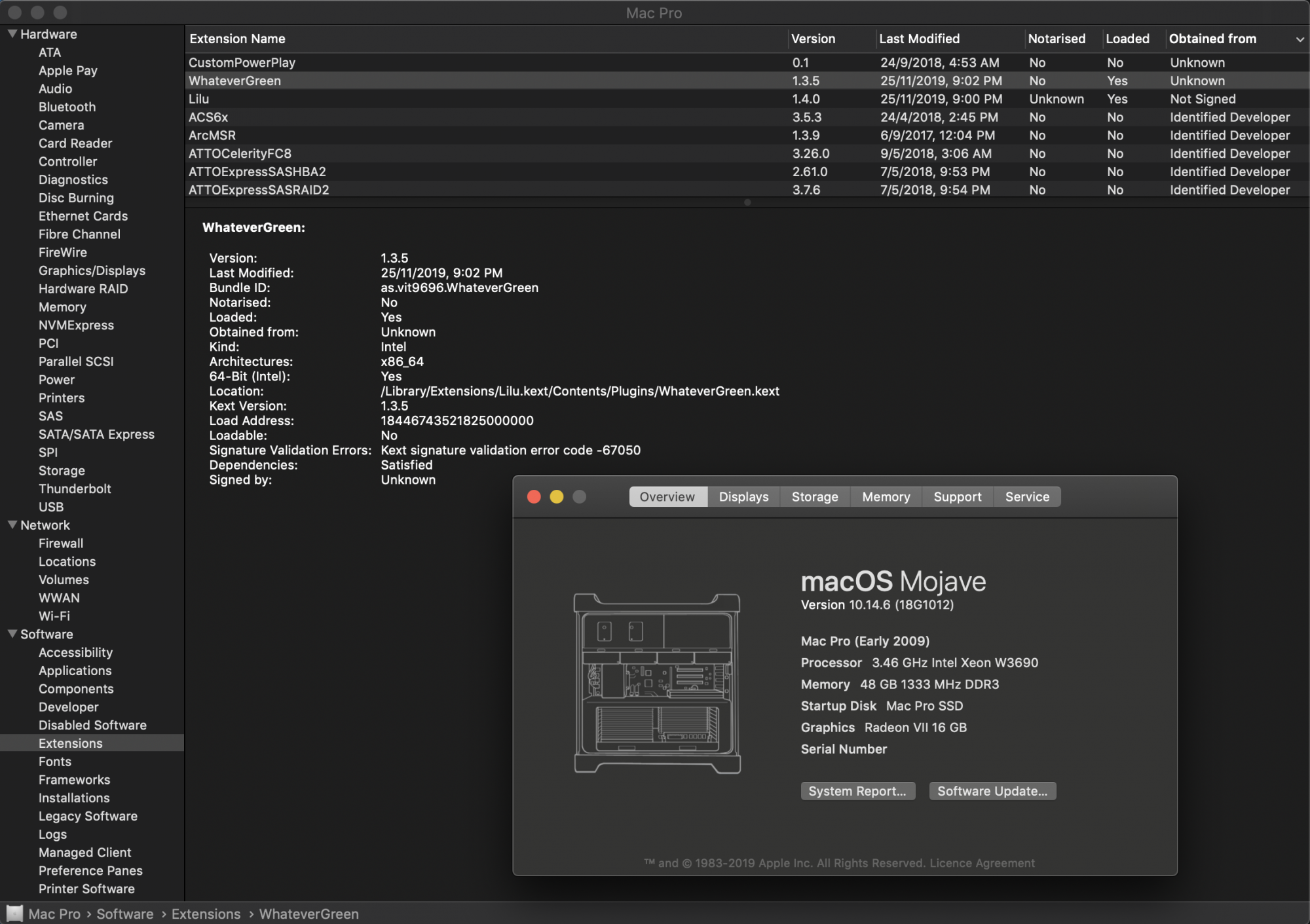1310x924 pixels.
Task: Select Fibre Channel in the sidebar
Action: pos(79,234)
